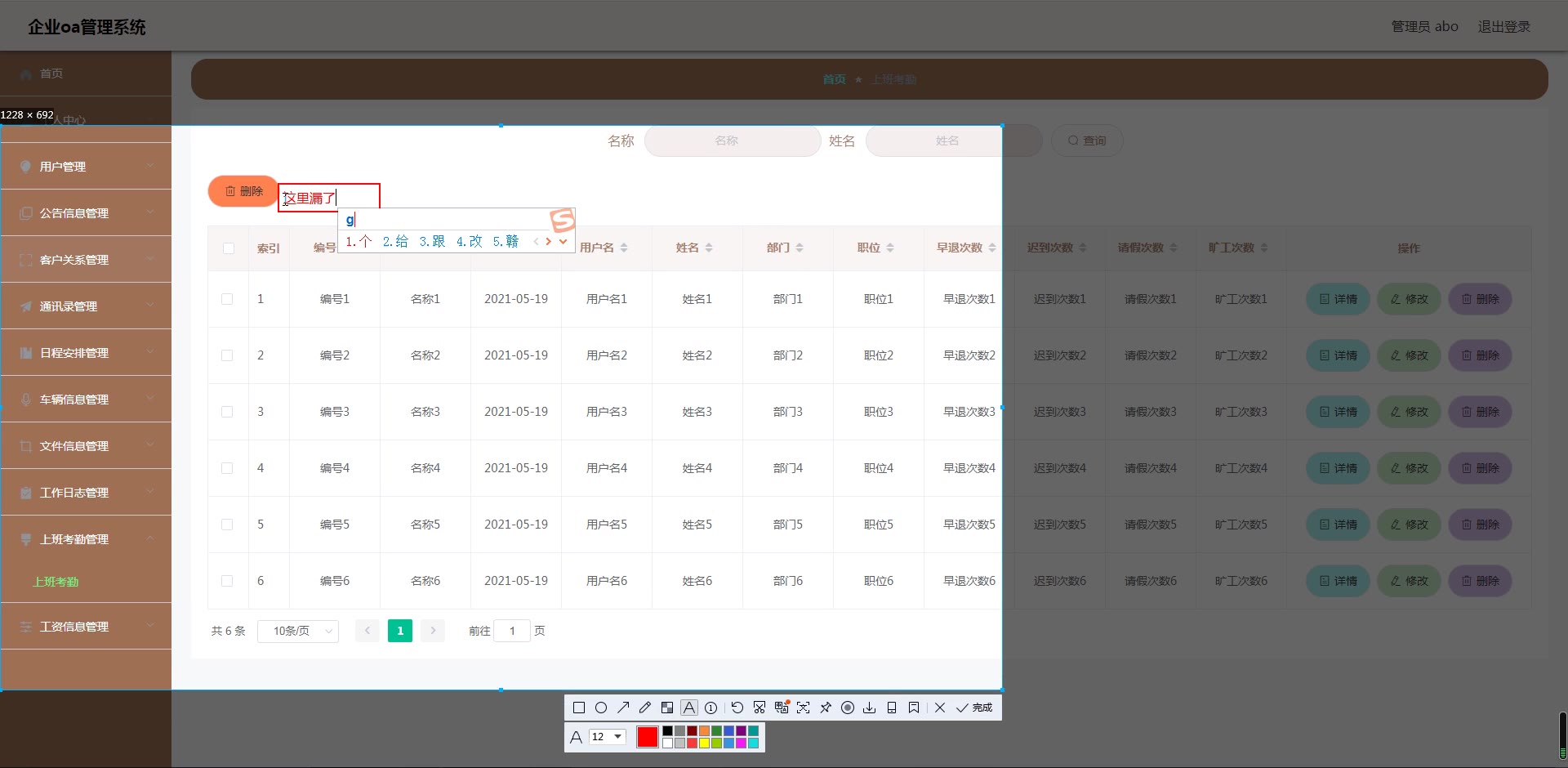Tick the checkbox for row 编号4
Viewport: 1568px width, 768px height.
tap(227, 468)
